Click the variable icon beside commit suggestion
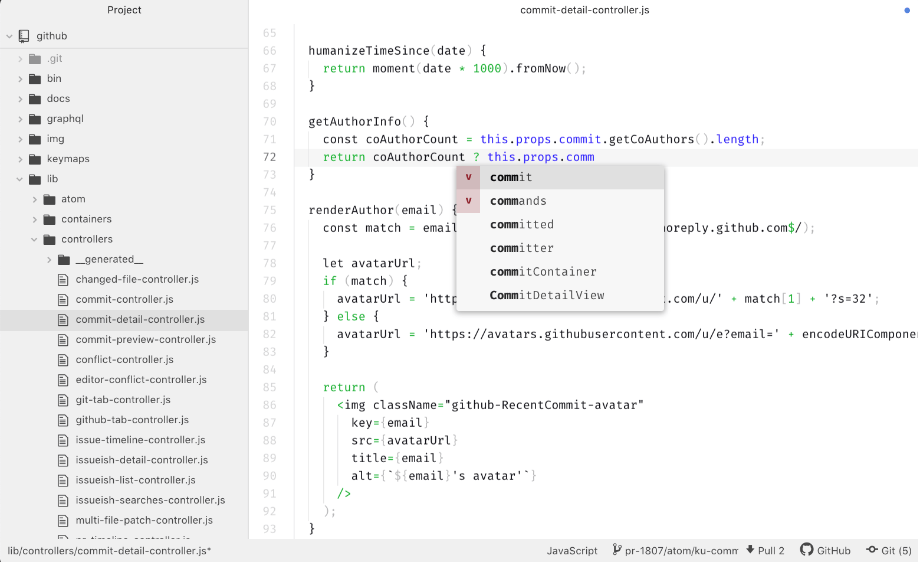The width and height of the screenshot is (918, 562). coord(468,177)
